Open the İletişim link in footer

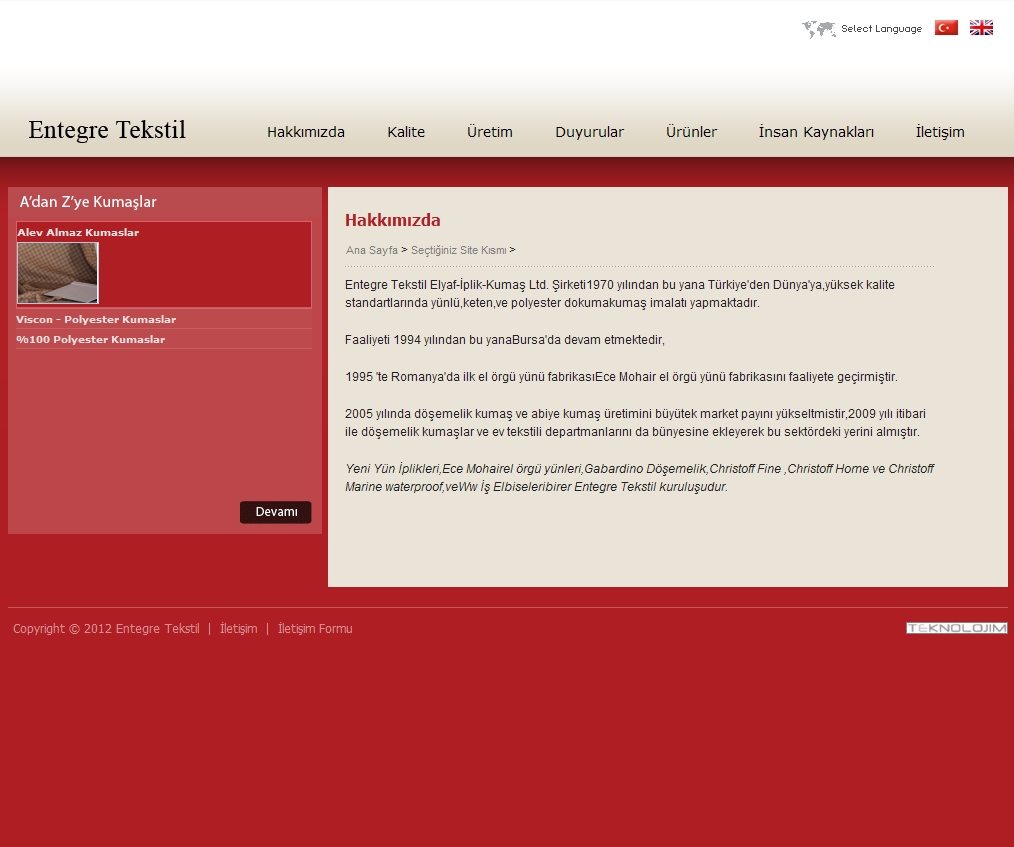click(x=238, y=629)
